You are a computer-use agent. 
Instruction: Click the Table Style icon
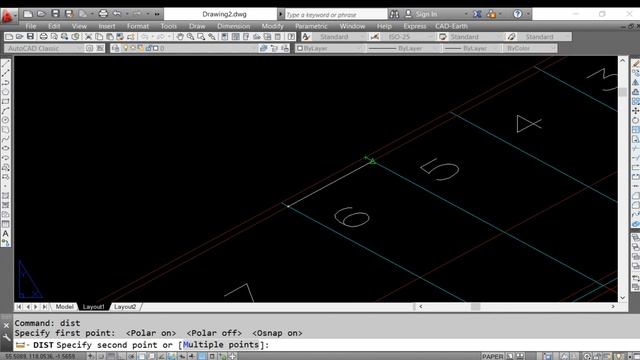tap(442, 37)
